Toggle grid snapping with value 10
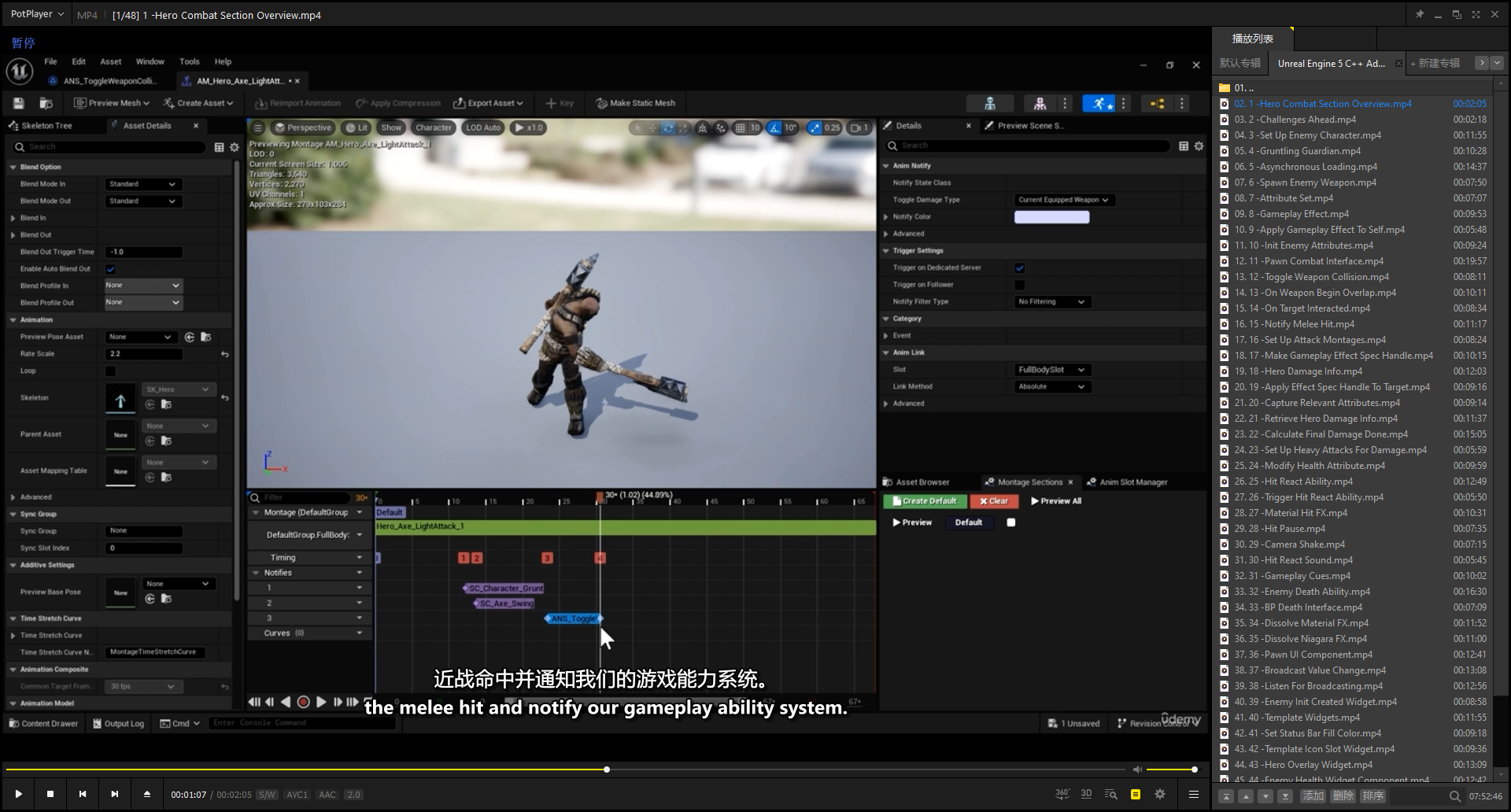Image resolution: width=1511 pixels, height=812 pixels. point(748,127)
